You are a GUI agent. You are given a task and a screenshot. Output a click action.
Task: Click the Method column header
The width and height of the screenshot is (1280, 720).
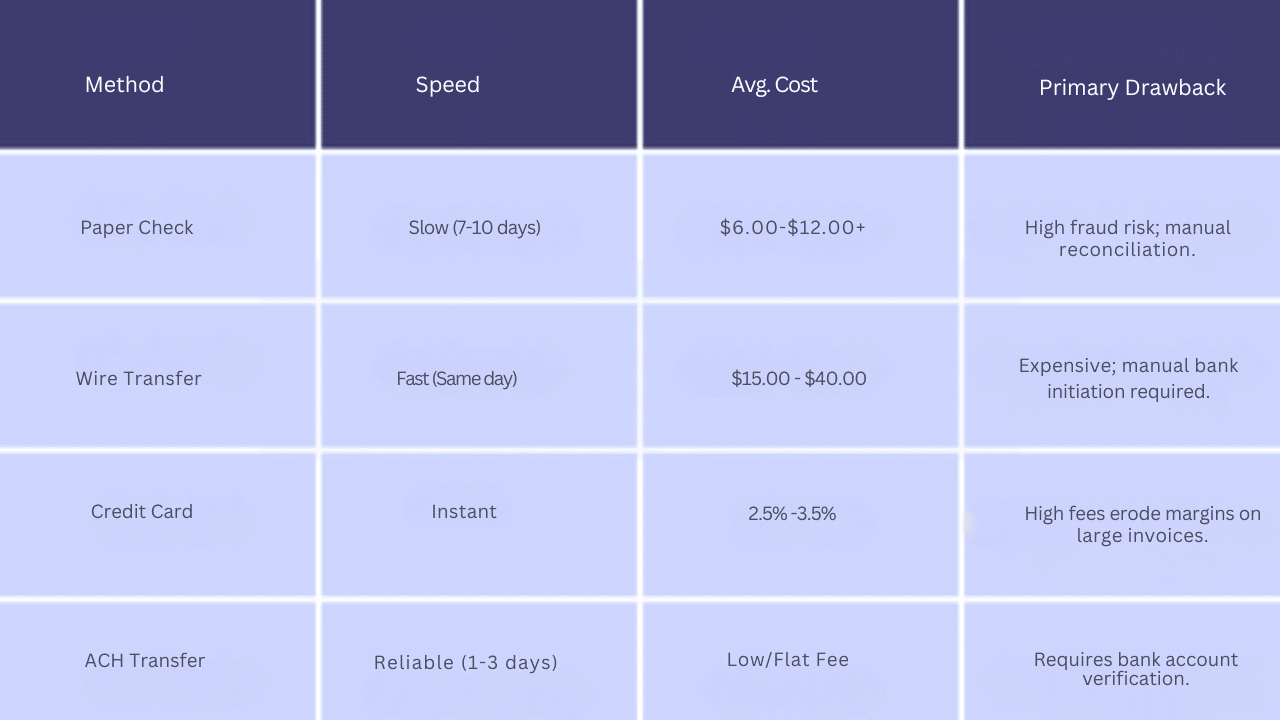pyautogui.click(x=125, y=85)
